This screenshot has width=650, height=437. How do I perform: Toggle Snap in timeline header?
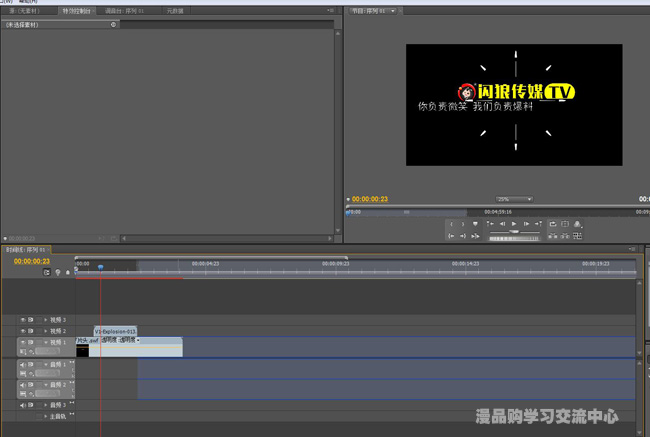[x=47, y=272]
